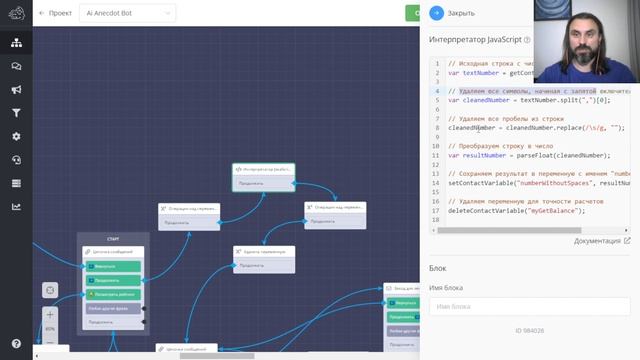Open the dialogs chat-bubbles icon in sidebar
640x360 pixels.
[16, 66]
